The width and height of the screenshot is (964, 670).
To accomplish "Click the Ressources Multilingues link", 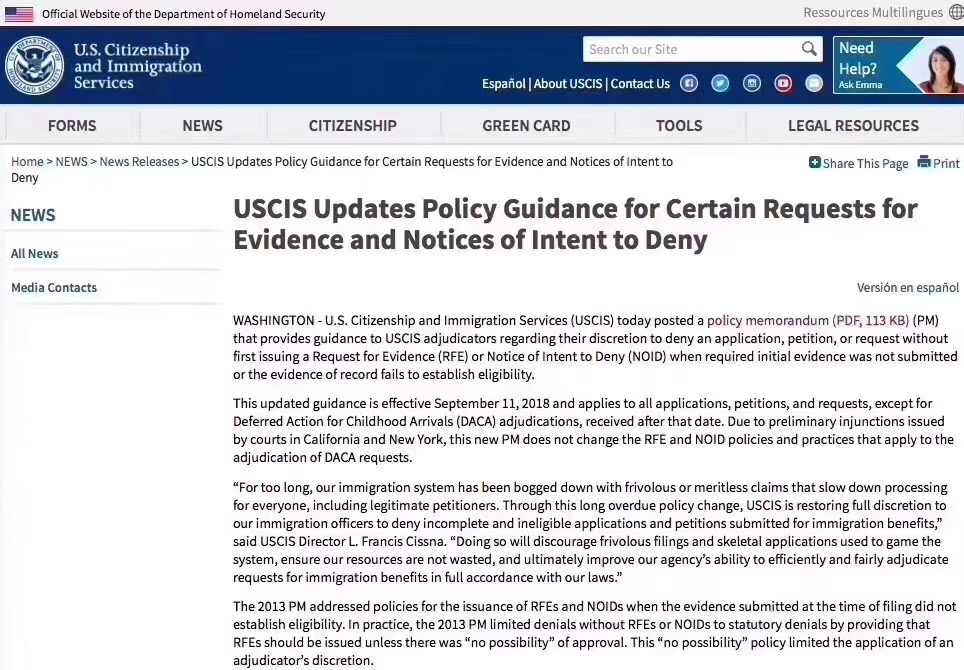I will pos(873,12).
